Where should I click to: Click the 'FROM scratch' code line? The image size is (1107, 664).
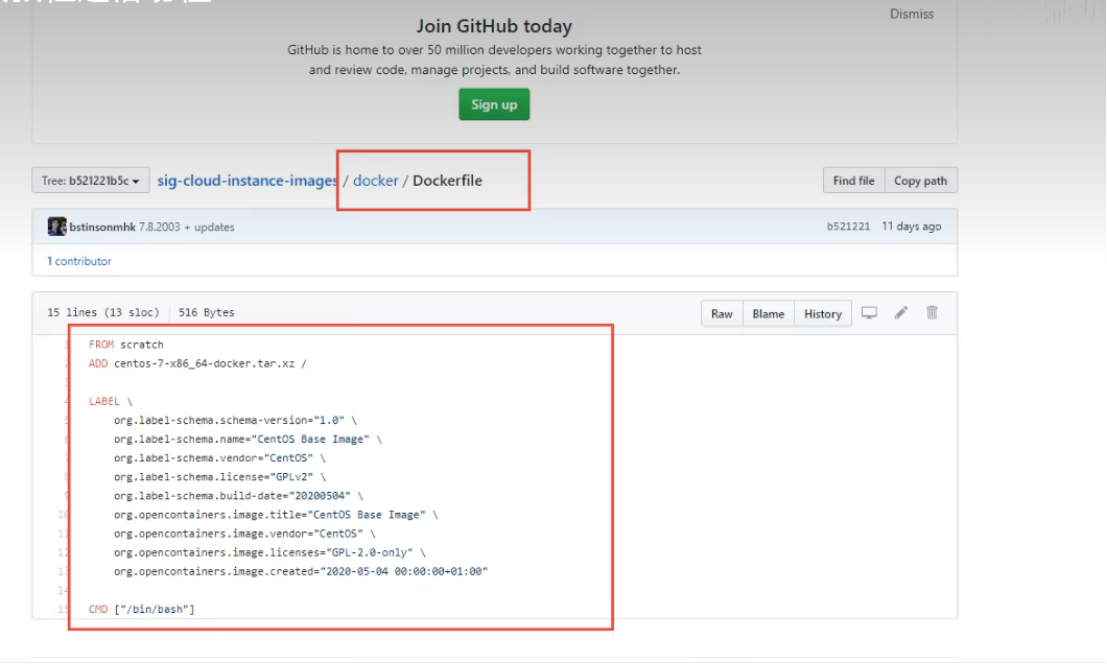click(126, 344)
